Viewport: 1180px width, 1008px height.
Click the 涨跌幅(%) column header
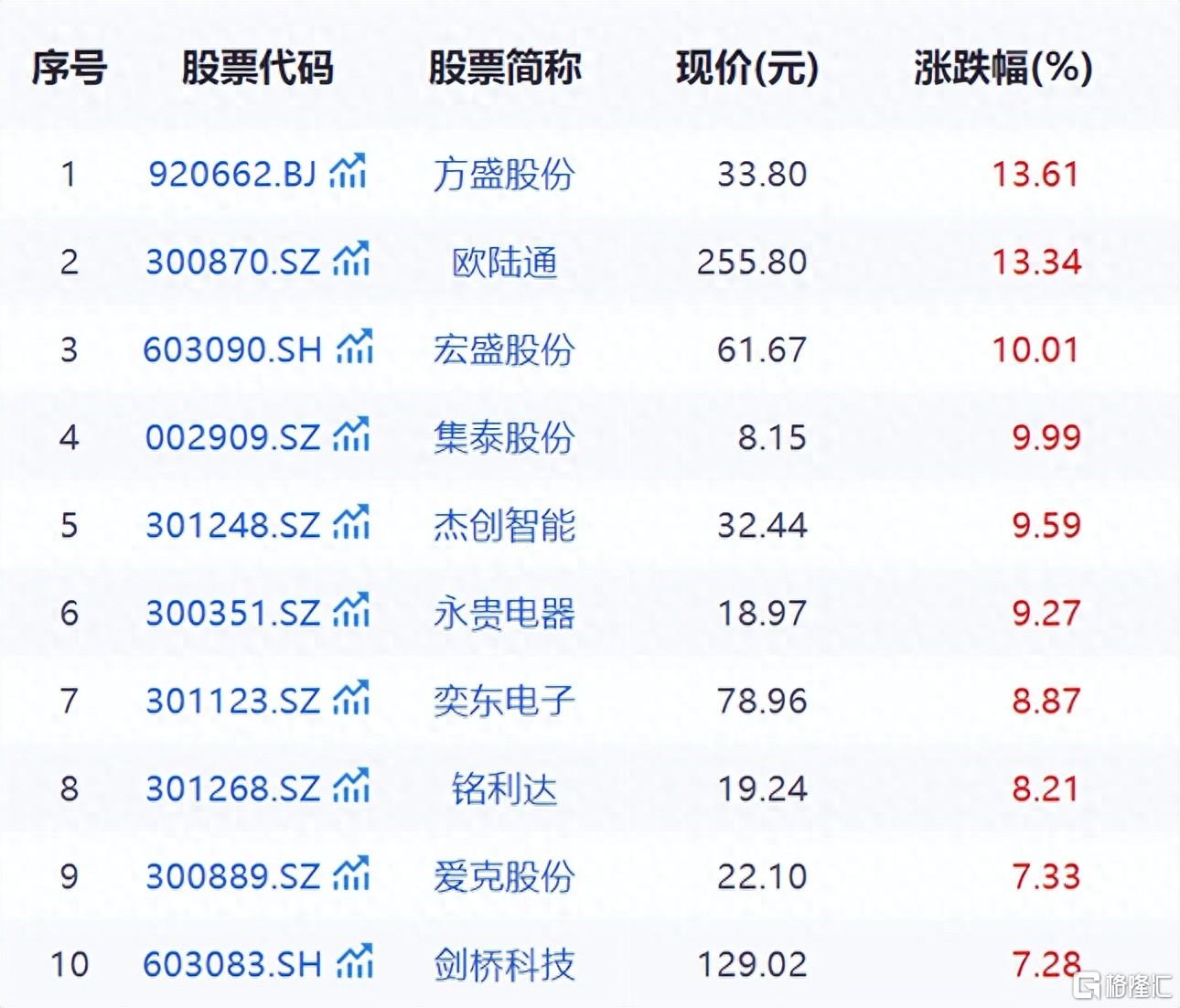tap(1003, 68)
